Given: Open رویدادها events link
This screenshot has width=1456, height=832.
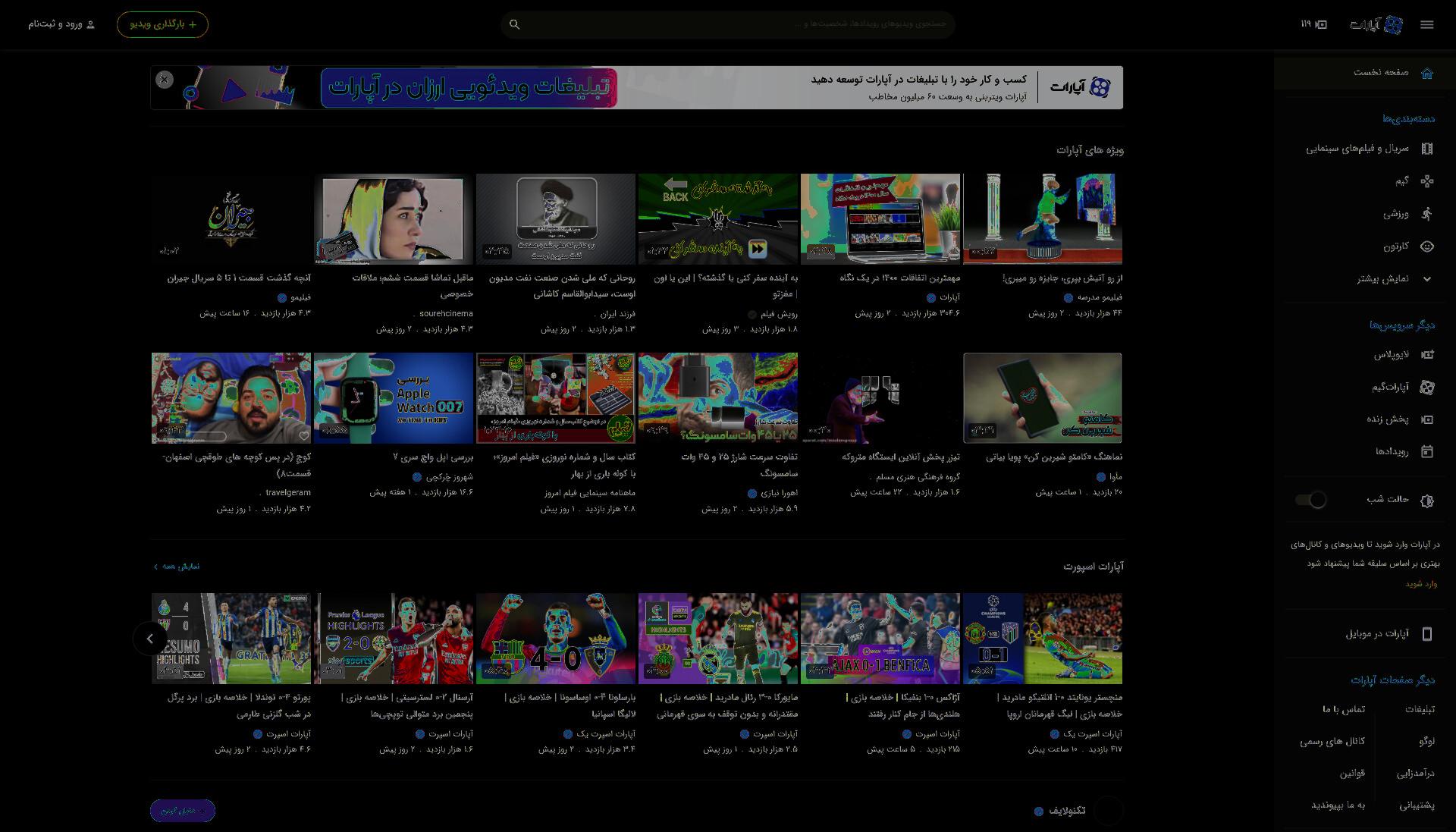Looking at the screenshot, I should pyautogui.click(x=1392, y=452).
